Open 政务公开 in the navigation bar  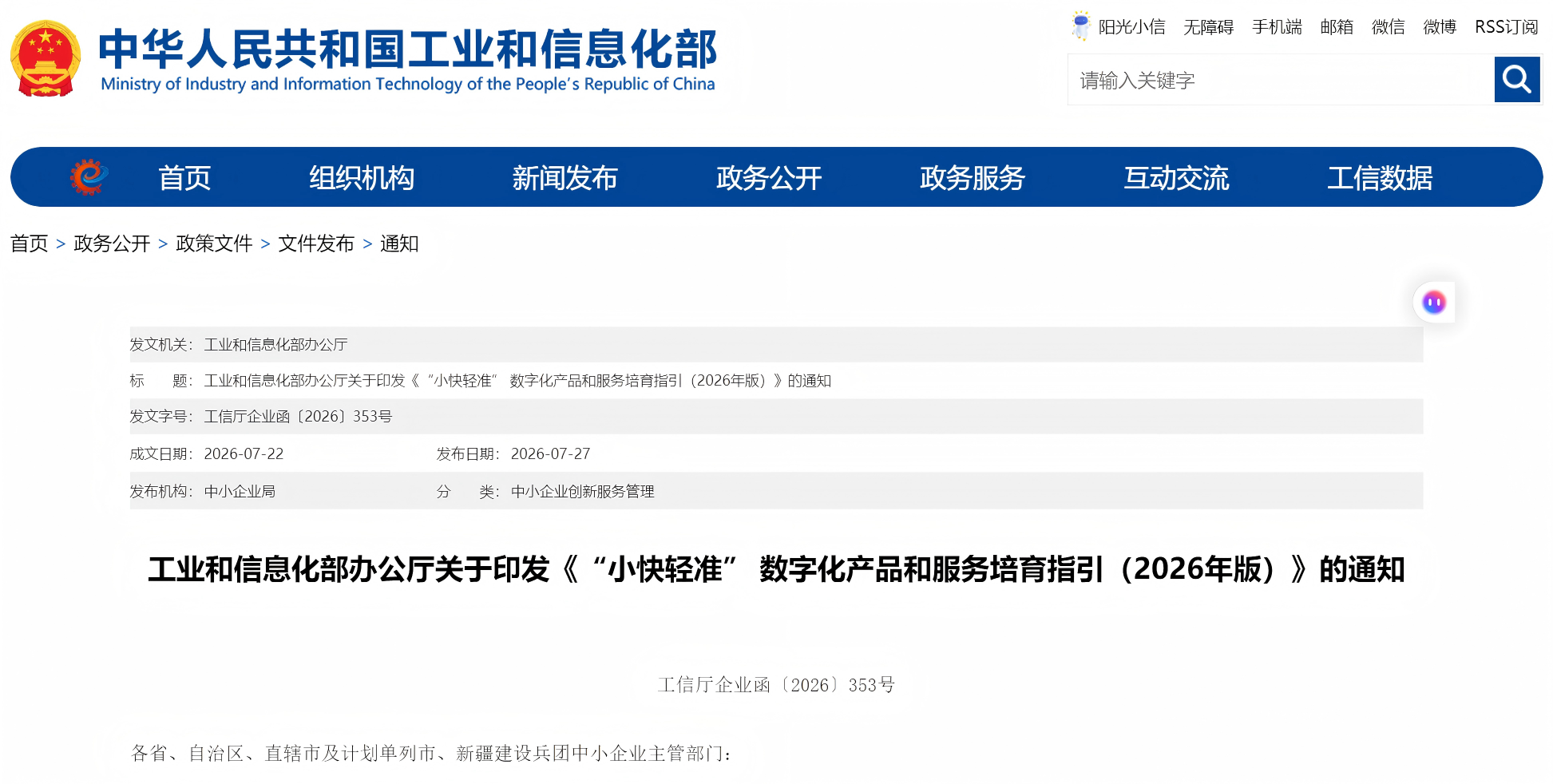pos(769,177)
